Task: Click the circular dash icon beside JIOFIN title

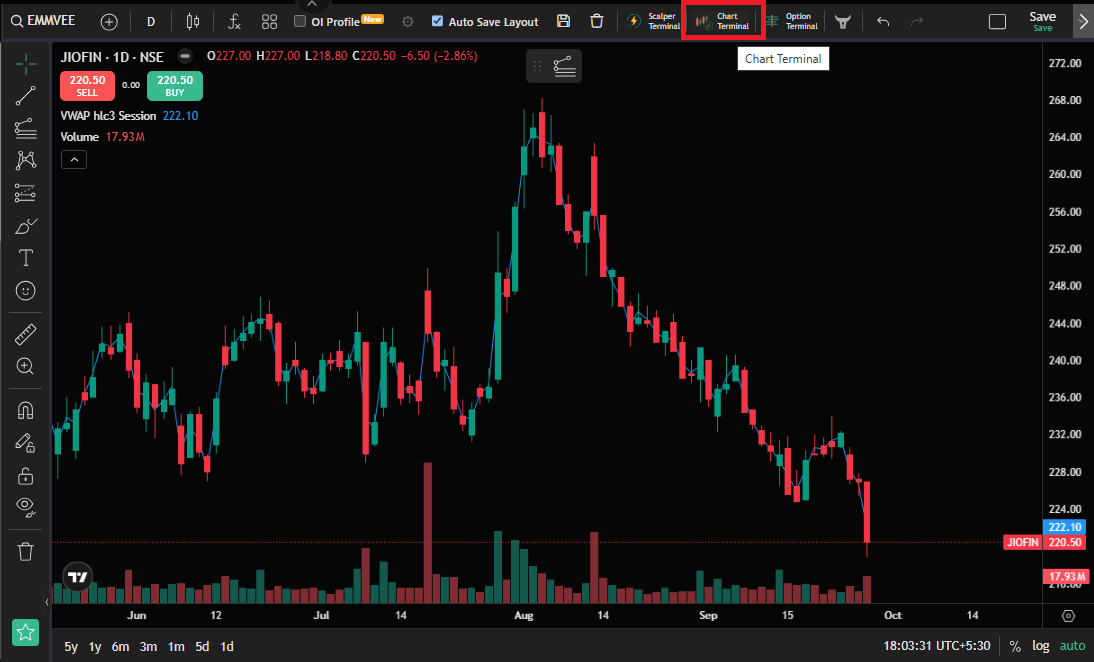Action: coord(185,56)
